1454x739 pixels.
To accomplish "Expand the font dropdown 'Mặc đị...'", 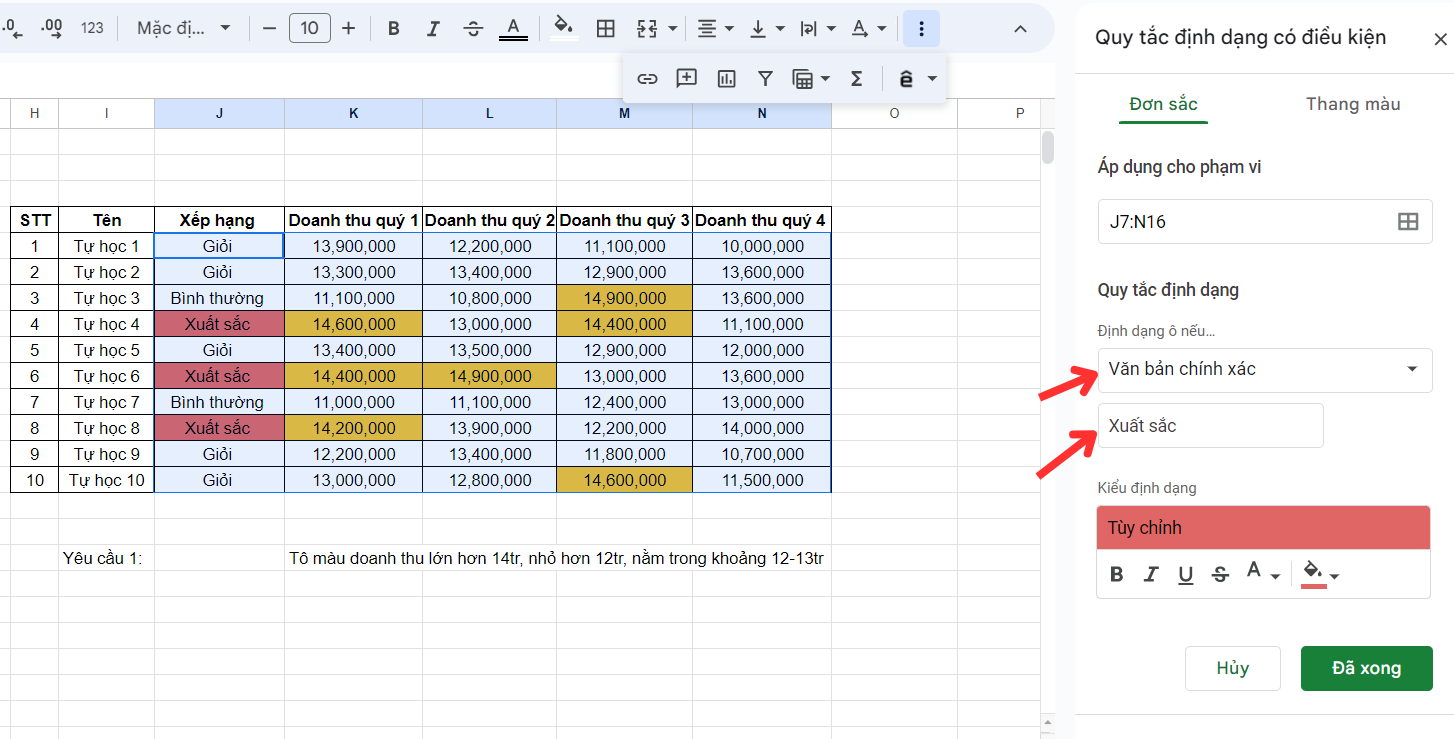I will point(184,28).
